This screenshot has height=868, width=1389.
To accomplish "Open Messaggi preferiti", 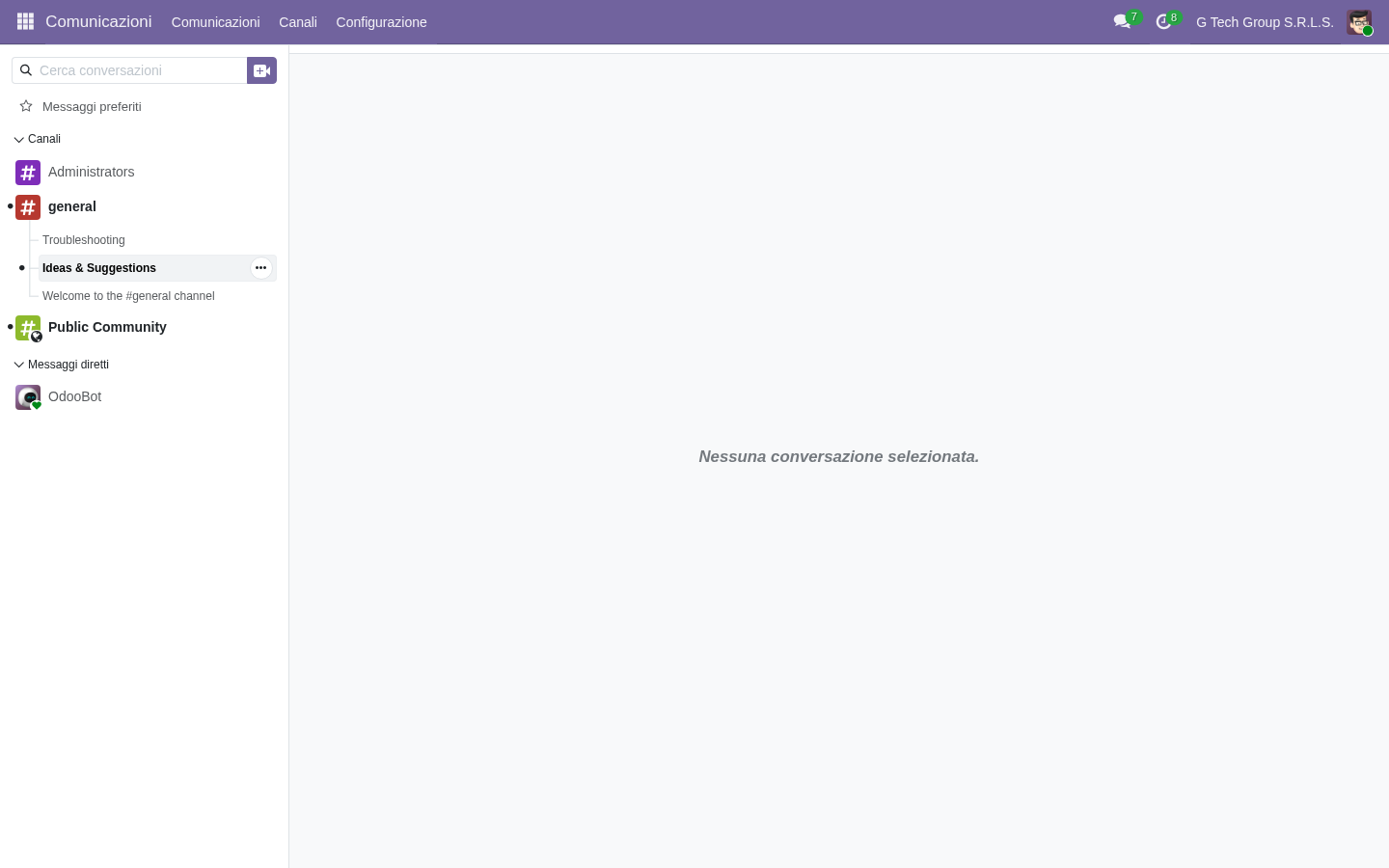I will [x=92, y=107].
